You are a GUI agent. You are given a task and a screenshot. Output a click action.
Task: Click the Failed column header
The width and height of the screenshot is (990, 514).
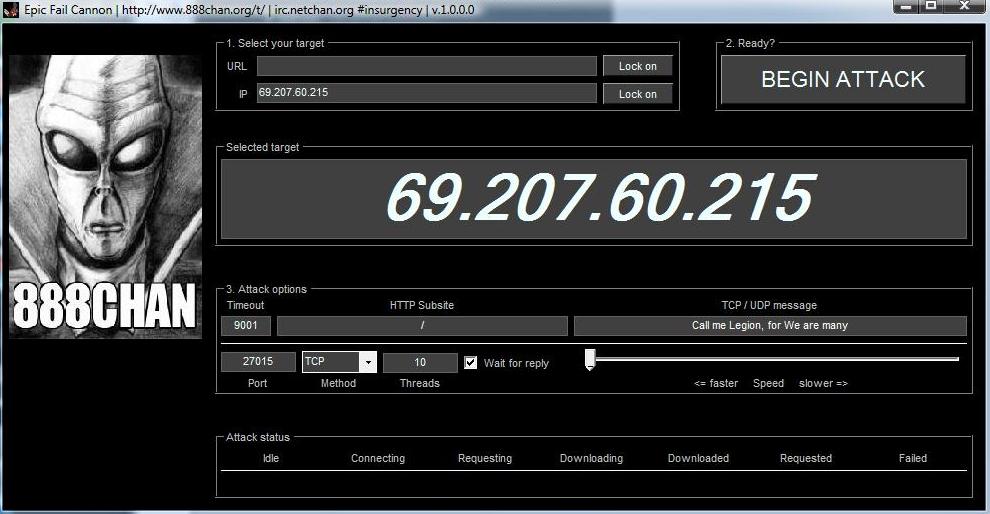913,458
